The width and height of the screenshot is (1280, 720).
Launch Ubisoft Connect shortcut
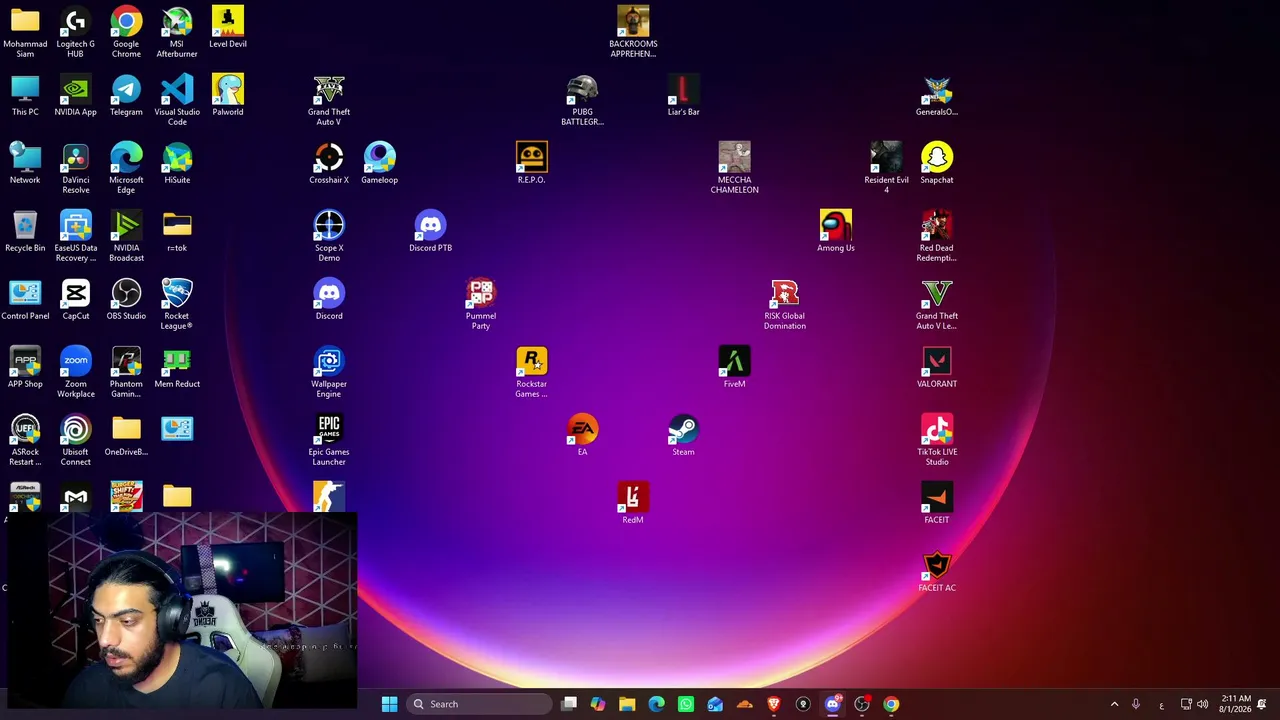point(76,440)
